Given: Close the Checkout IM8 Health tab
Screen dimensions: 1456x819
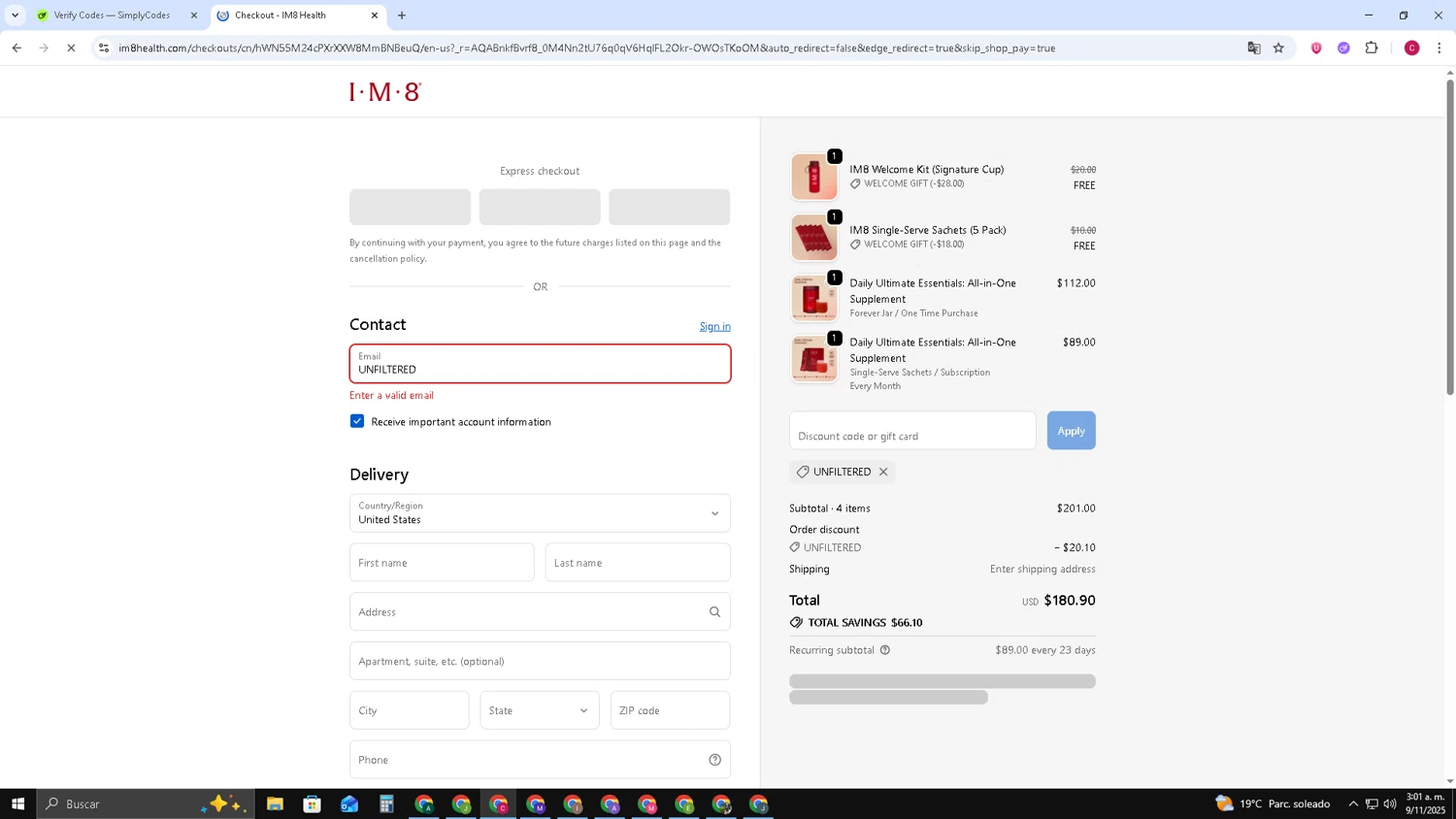Looking at the screenshot, I should point(375,16).
